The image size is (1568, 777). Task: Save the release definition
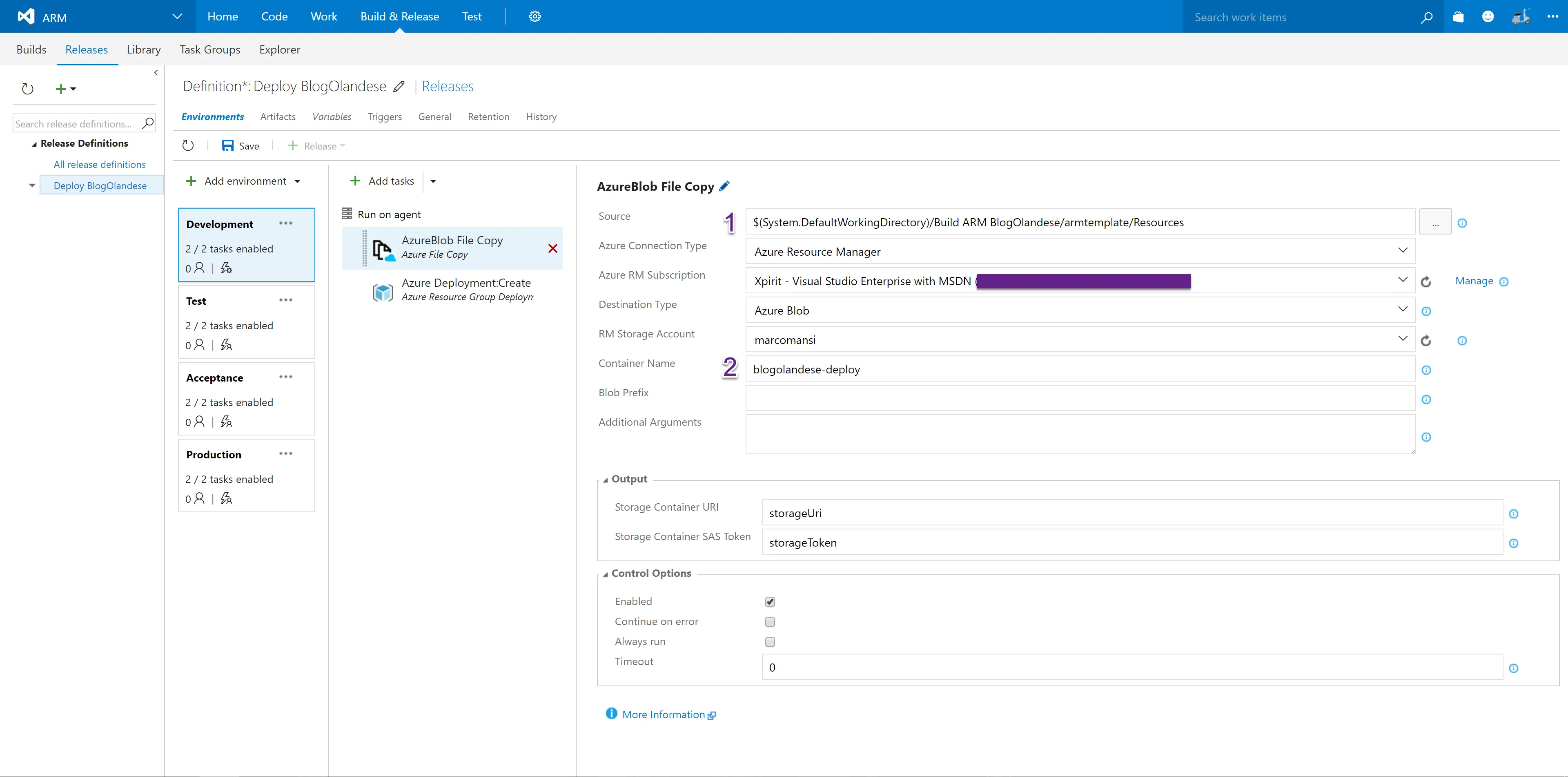pos(241,145)
